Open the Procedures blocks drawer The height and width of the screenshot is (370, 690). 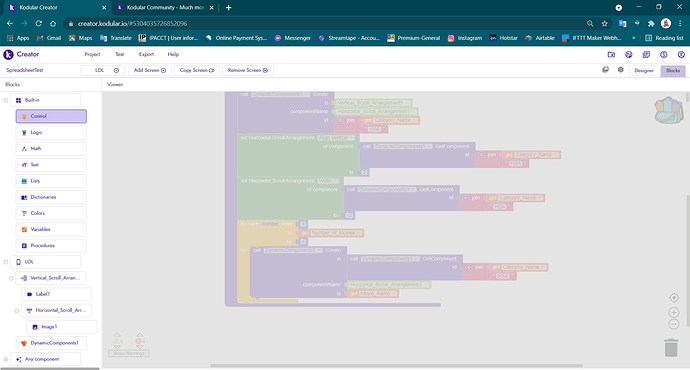click(x=51, y=245)
